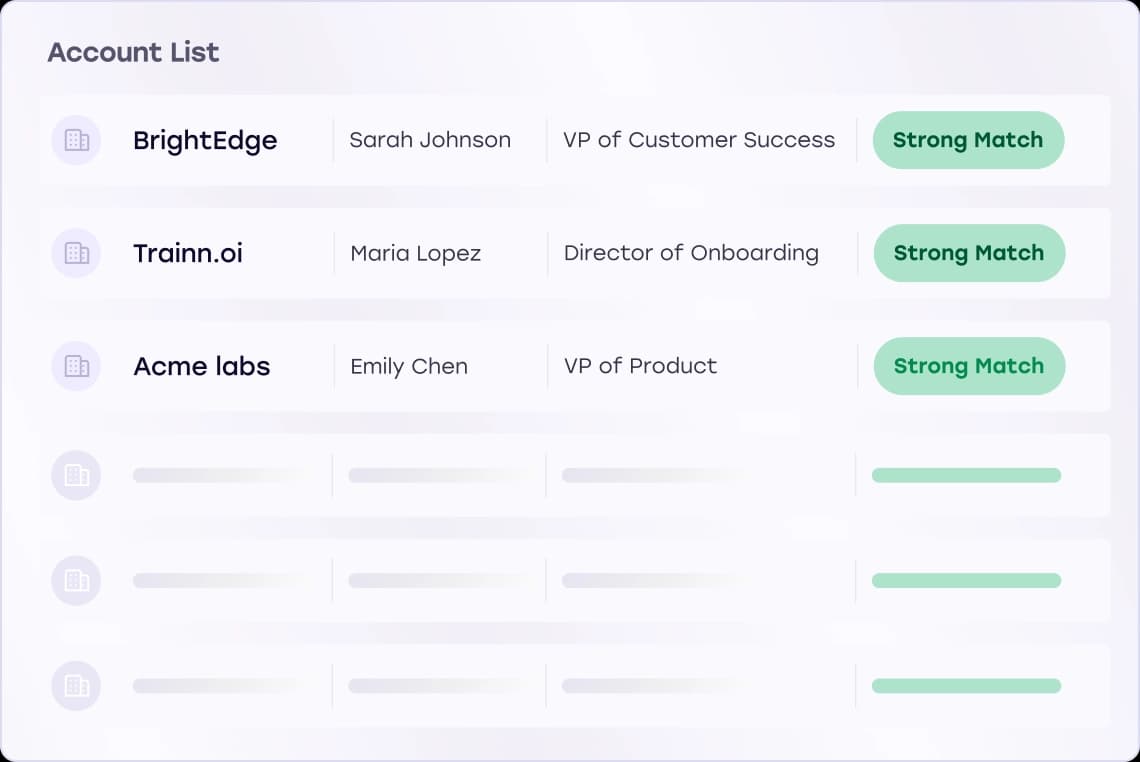Click the Strong Match label for Trainn.oi
1140x762 pixels.
[x=968, y=253]
